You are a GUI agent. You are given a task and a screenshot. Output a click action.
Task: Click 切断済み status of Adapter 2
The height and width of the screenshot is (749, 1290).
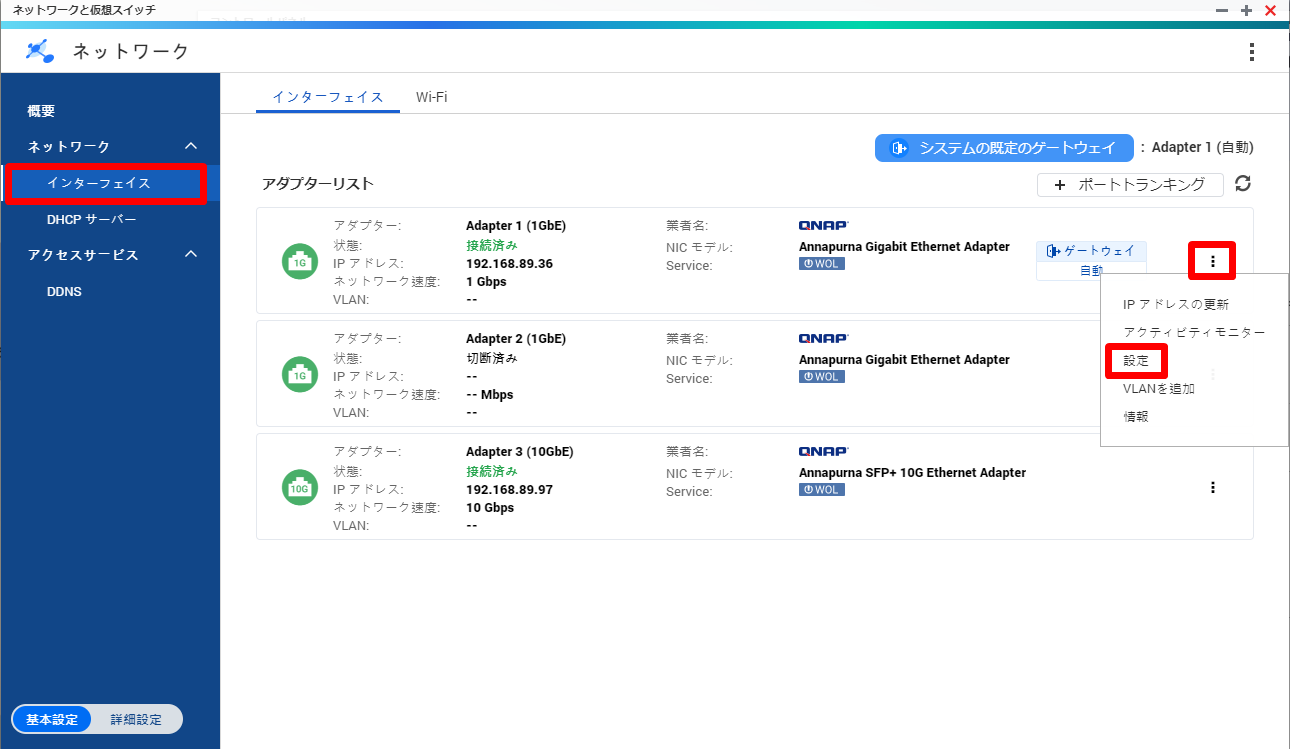point(492,358)
